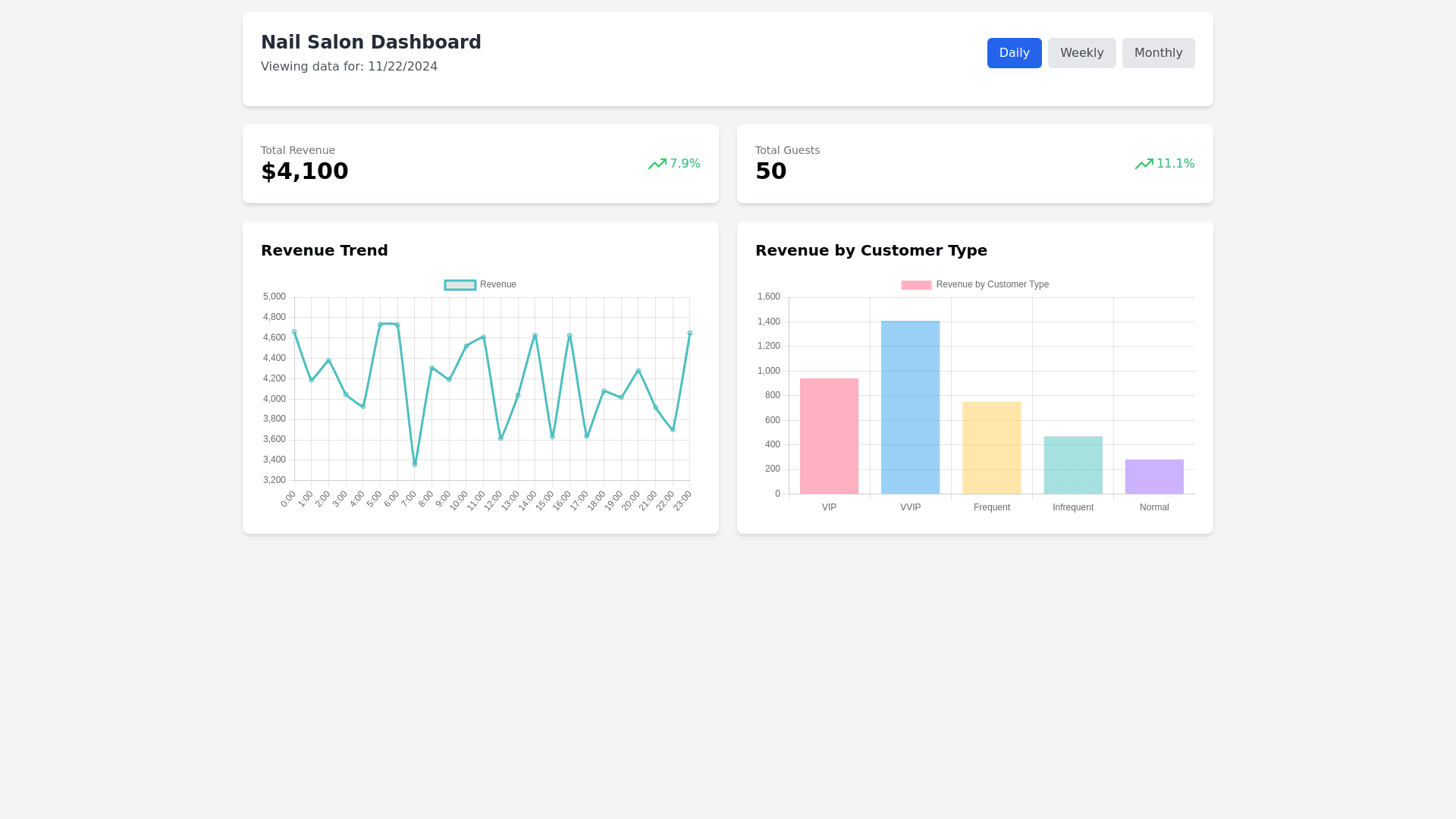Click the 0:00 first data point
This screenshot has height=819, width=1456.
(x=294, y=332)
